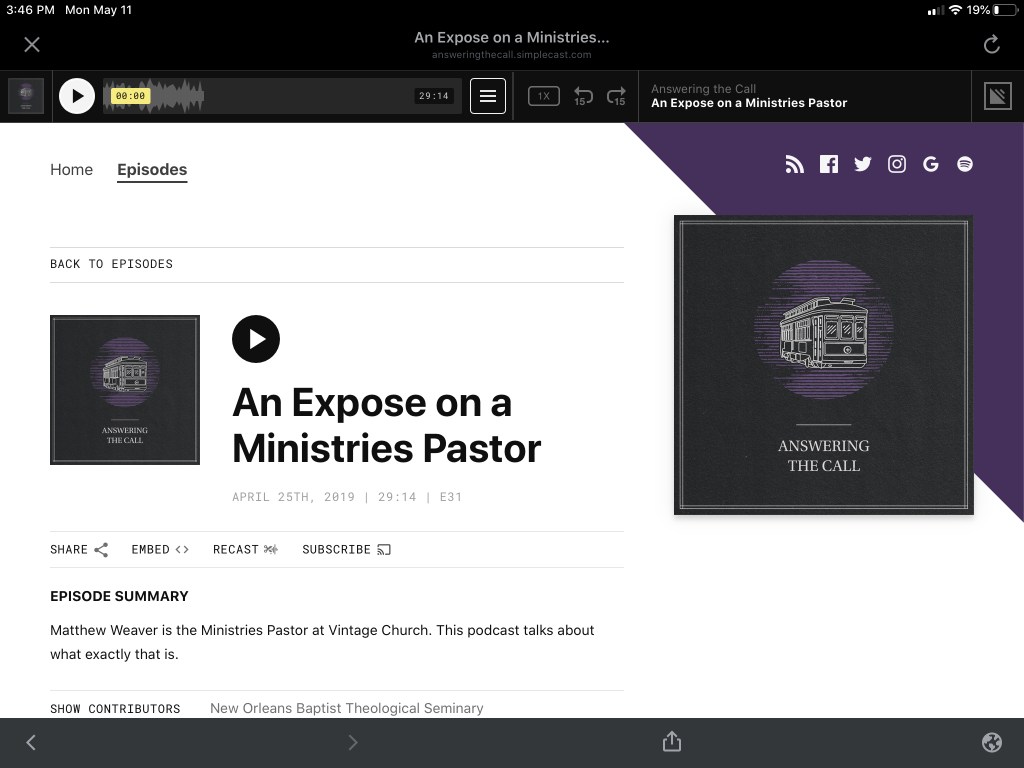Skip back 15 seconds
Screen dimensions: 1024x768
click(583, 96)
